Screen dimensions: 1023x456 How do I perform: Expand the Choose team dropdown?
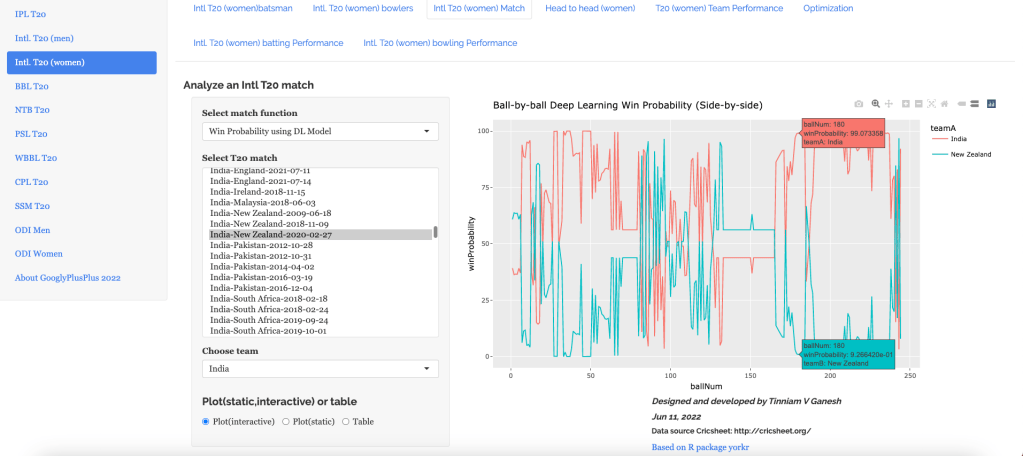tap(320, 369)
